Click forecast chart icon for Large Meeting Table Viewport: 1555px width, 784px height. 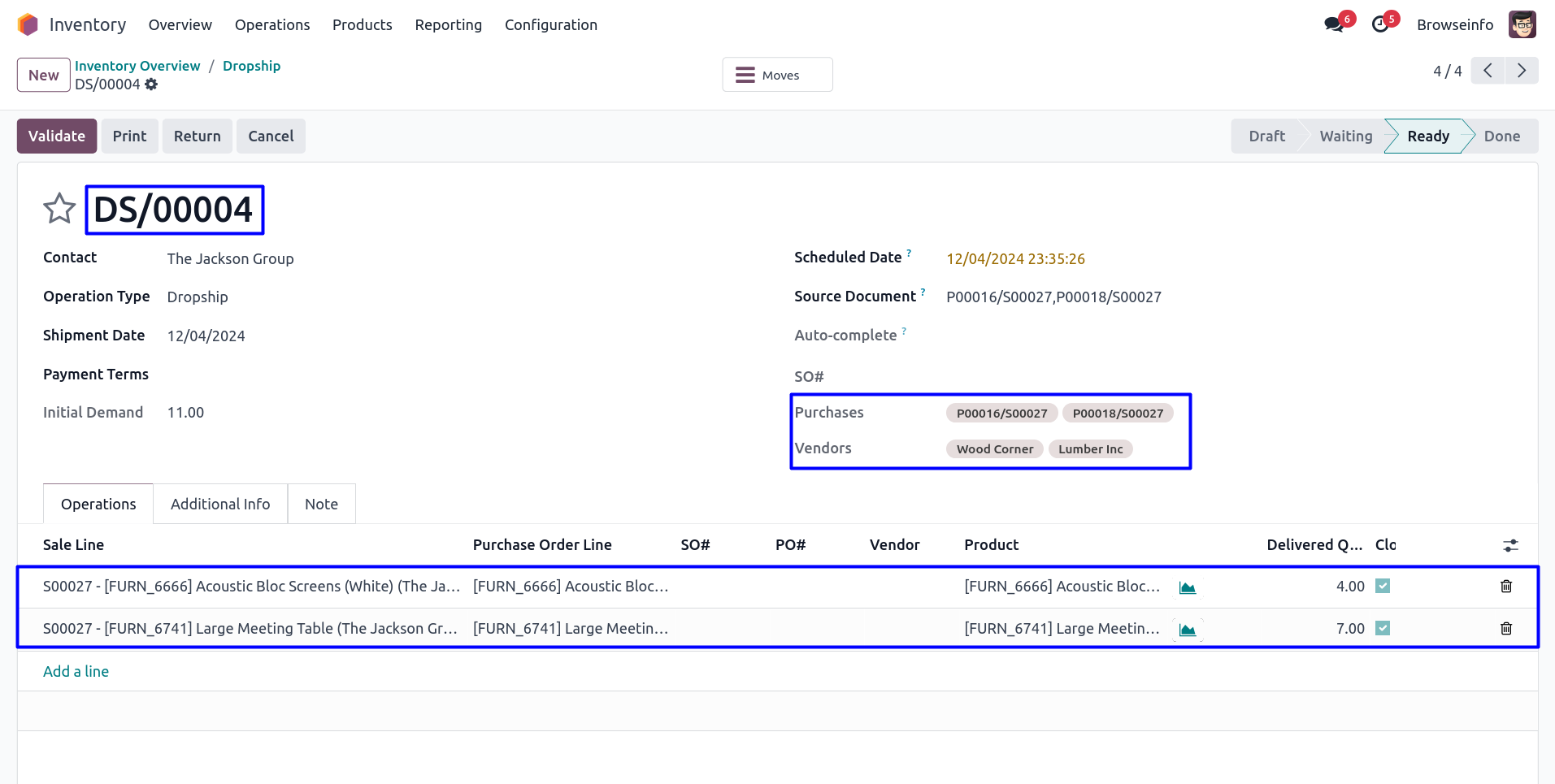click(x=1188, y=630)
